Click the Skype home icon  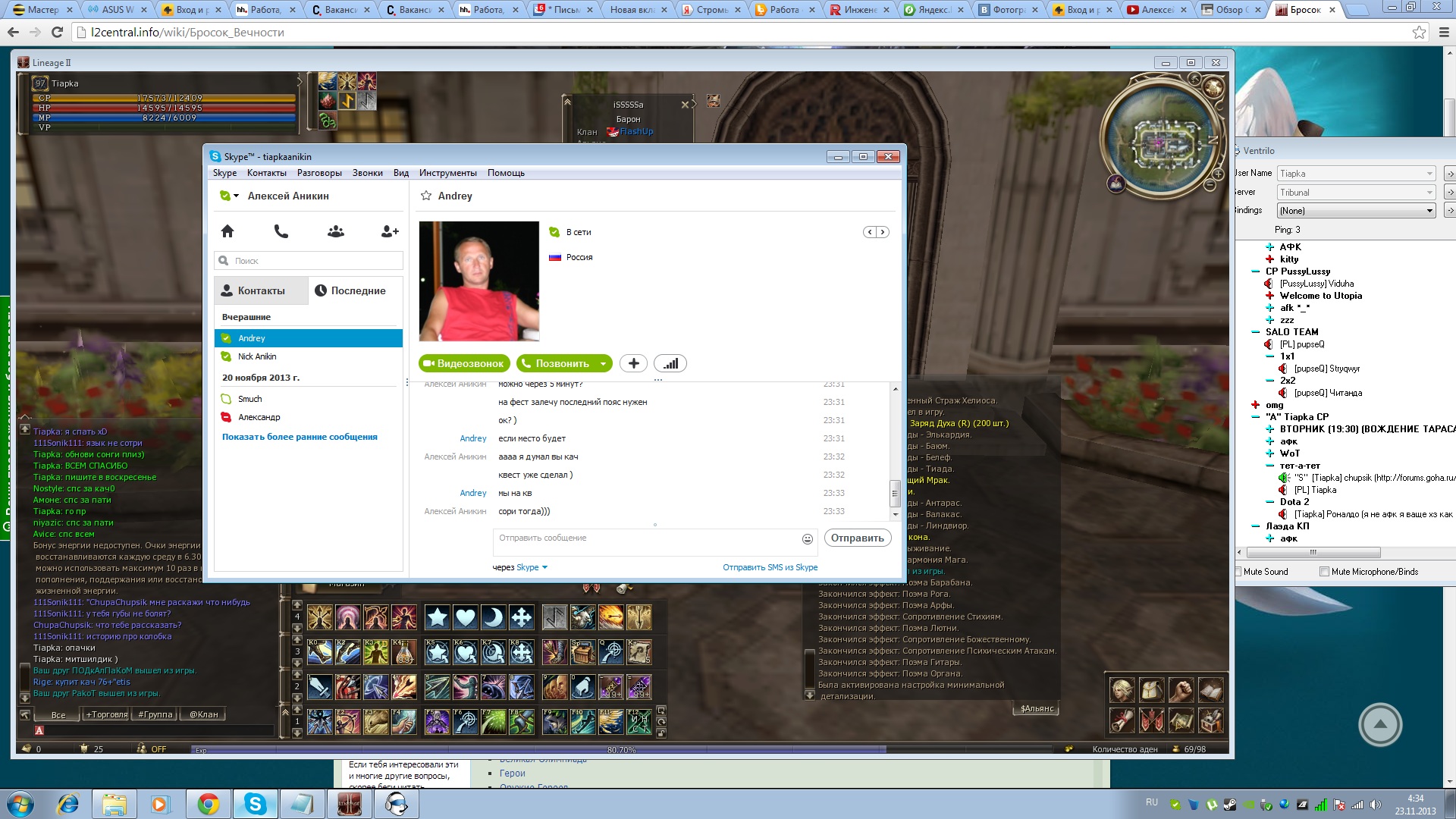pyautogui.click(x=227, y=231)
